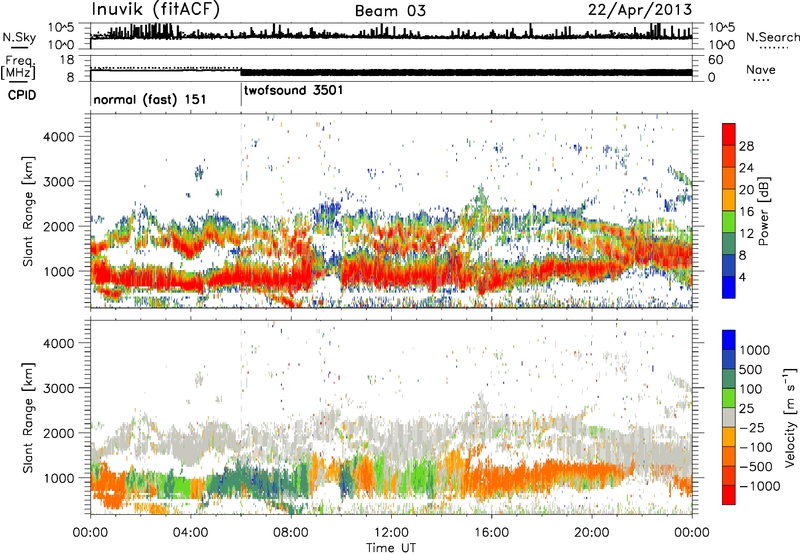800x554 pixels.
Task: Click the dashed CPID change line in power panel
Action: 241,210
